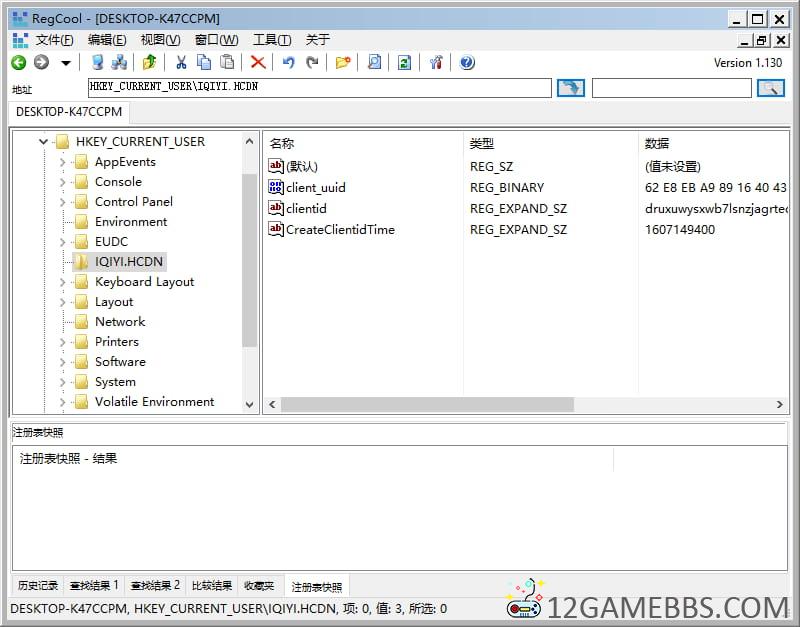Viewport: 800px width, 627px height.
Task: Open the 工具(T) menu
Action: (271, 40)
